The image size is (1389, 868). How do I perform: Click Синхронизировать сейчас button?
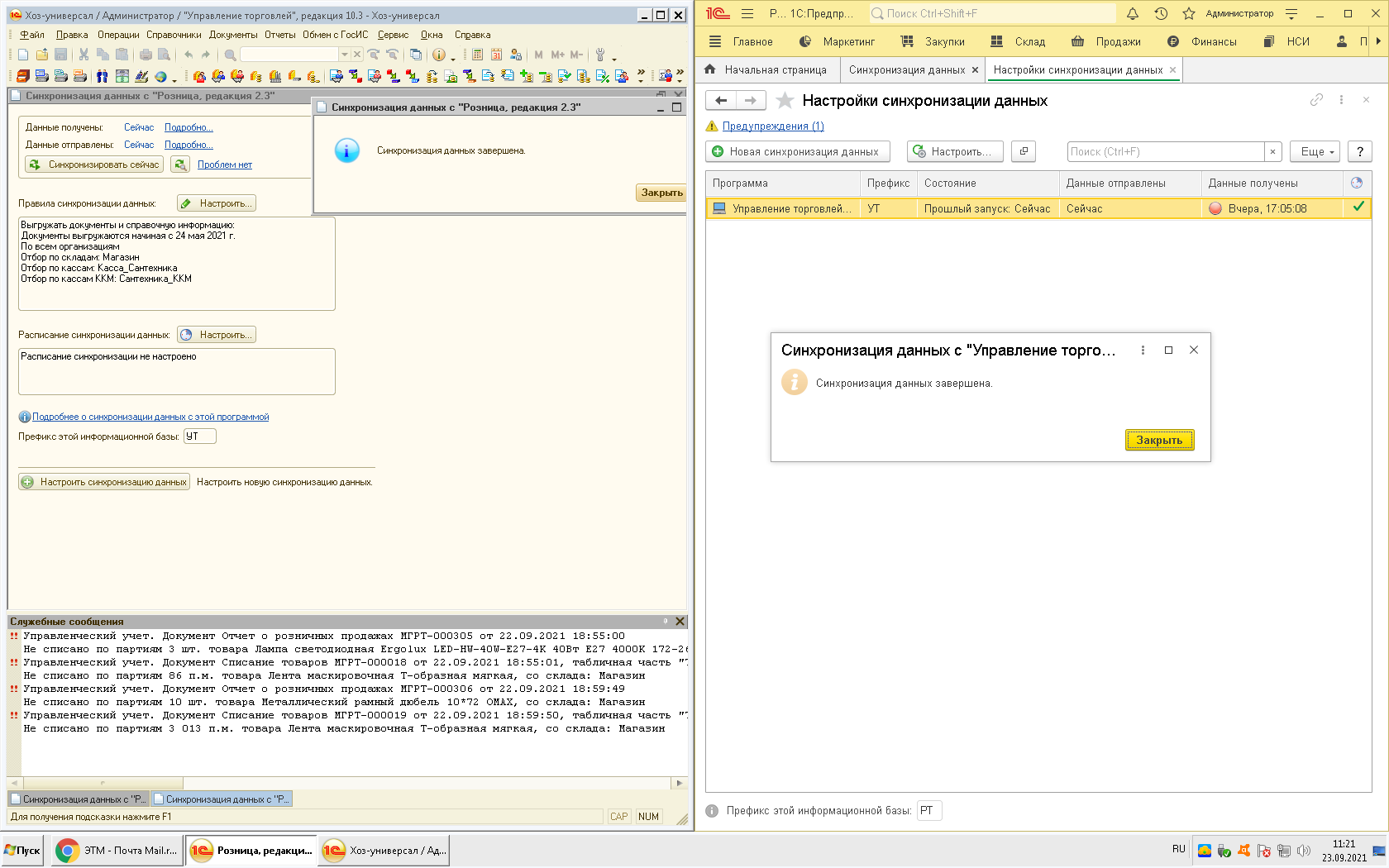coord(95,165)
